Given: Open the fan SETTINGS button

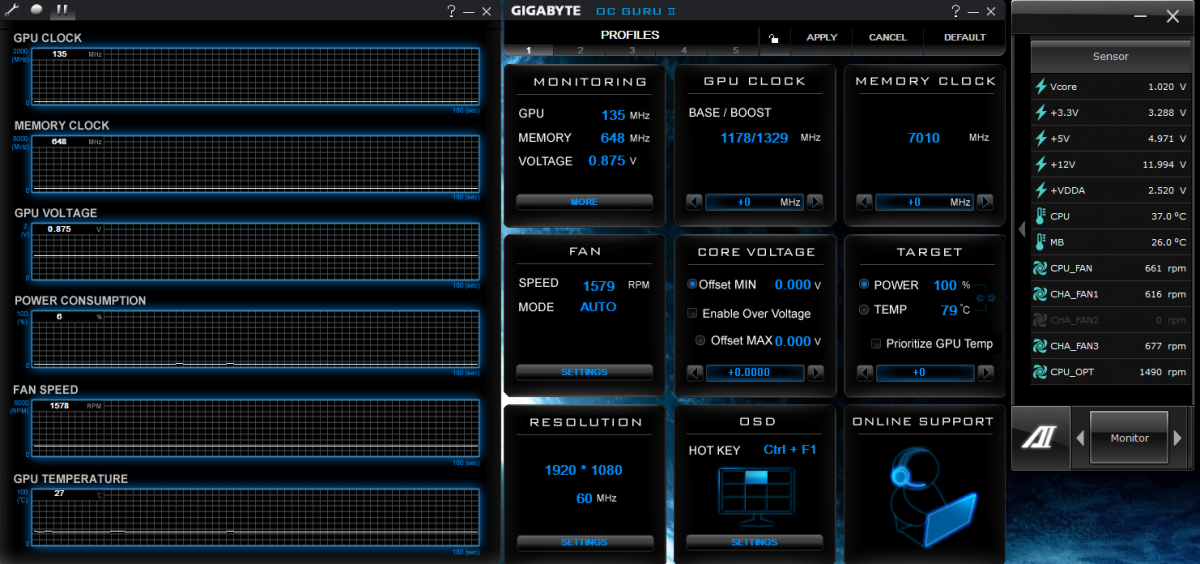Looking at the screenshot, I should click(x=584, y=372).
